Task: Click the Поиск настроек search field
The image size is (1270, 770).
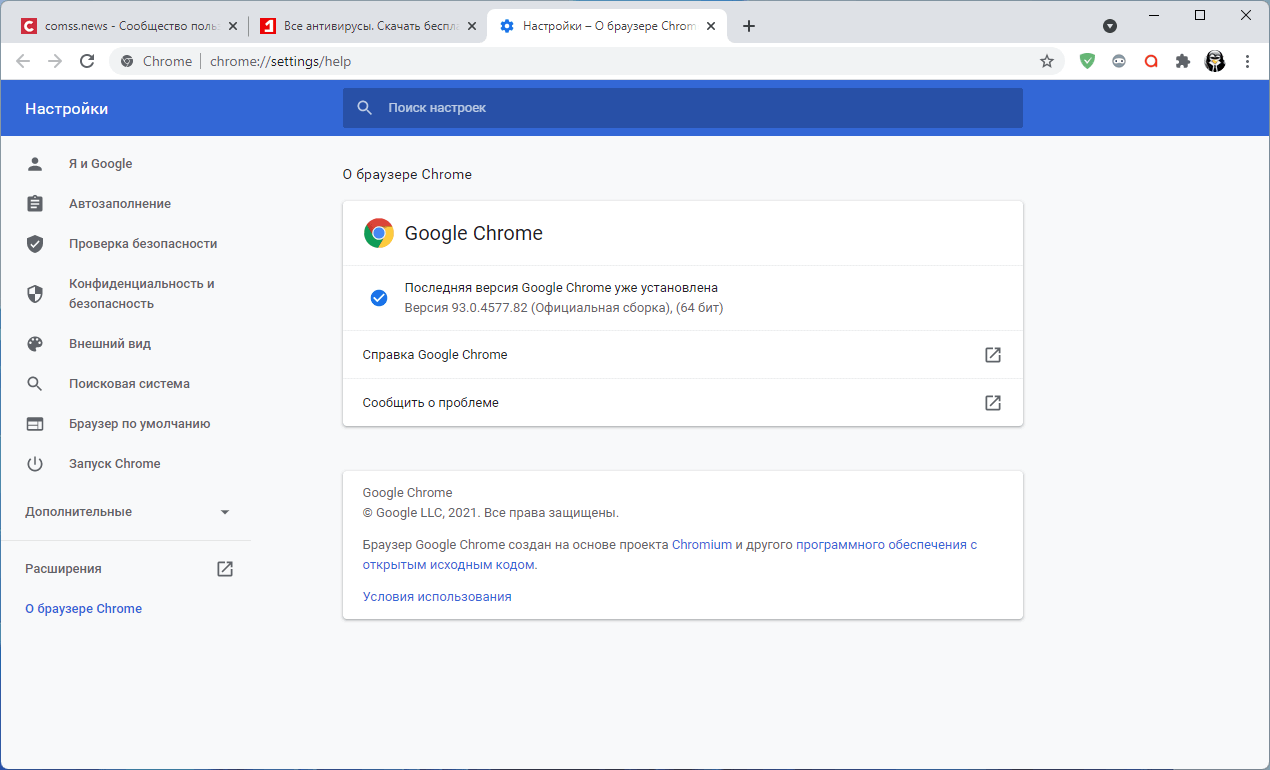Action: 683,108
